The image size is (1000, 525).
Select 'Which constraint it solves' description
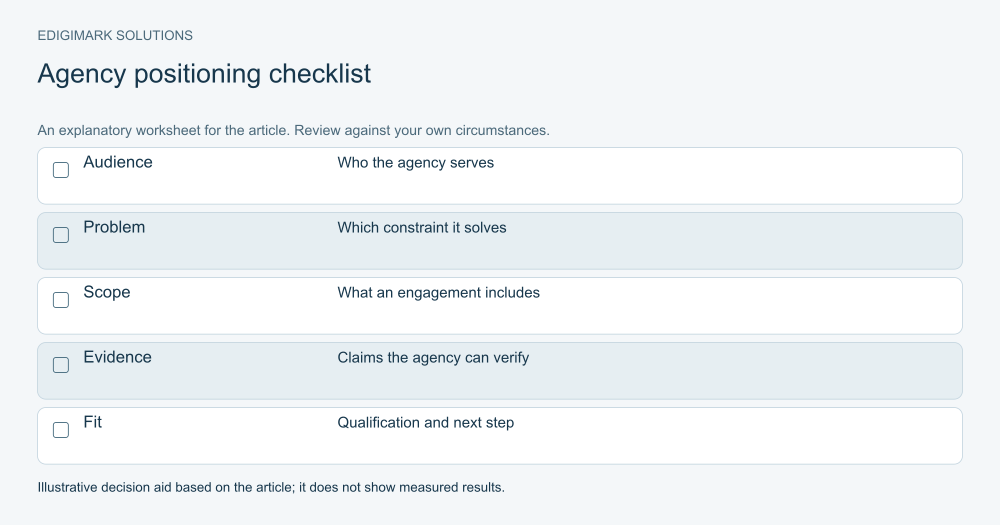422,228
